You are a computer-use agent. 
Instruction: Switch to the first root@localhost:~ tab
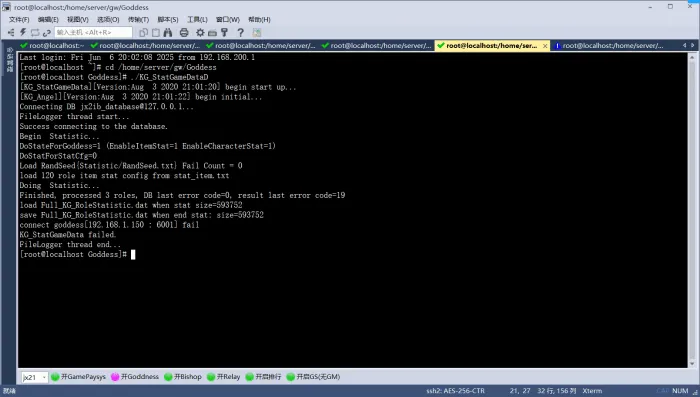pos(52,46)
